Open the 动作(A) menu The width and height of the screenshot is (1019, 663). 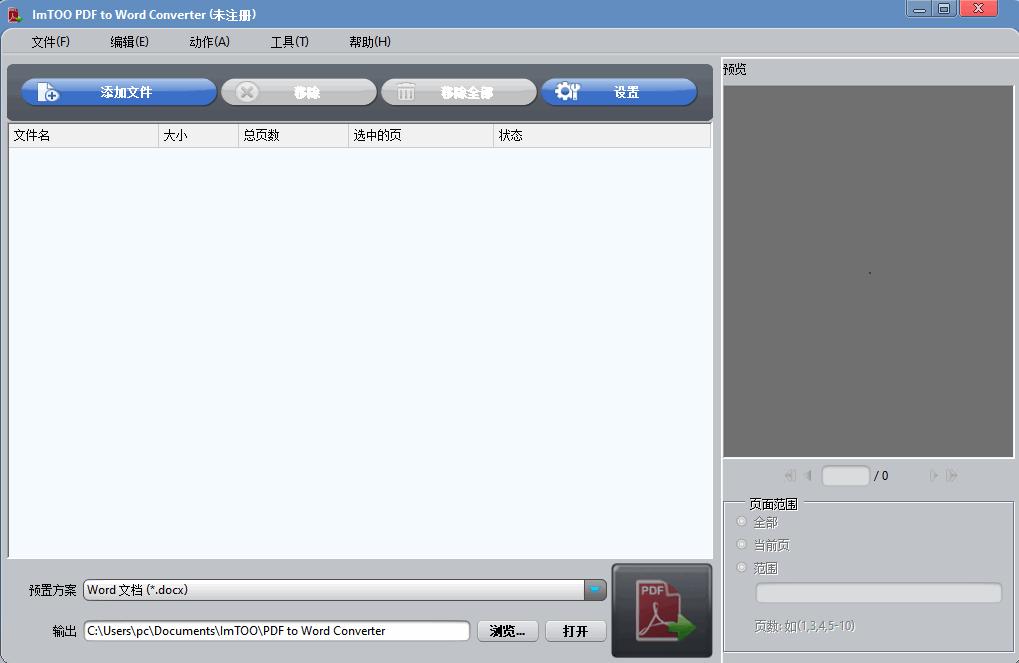pyautogui.click(x=209, y=42)
